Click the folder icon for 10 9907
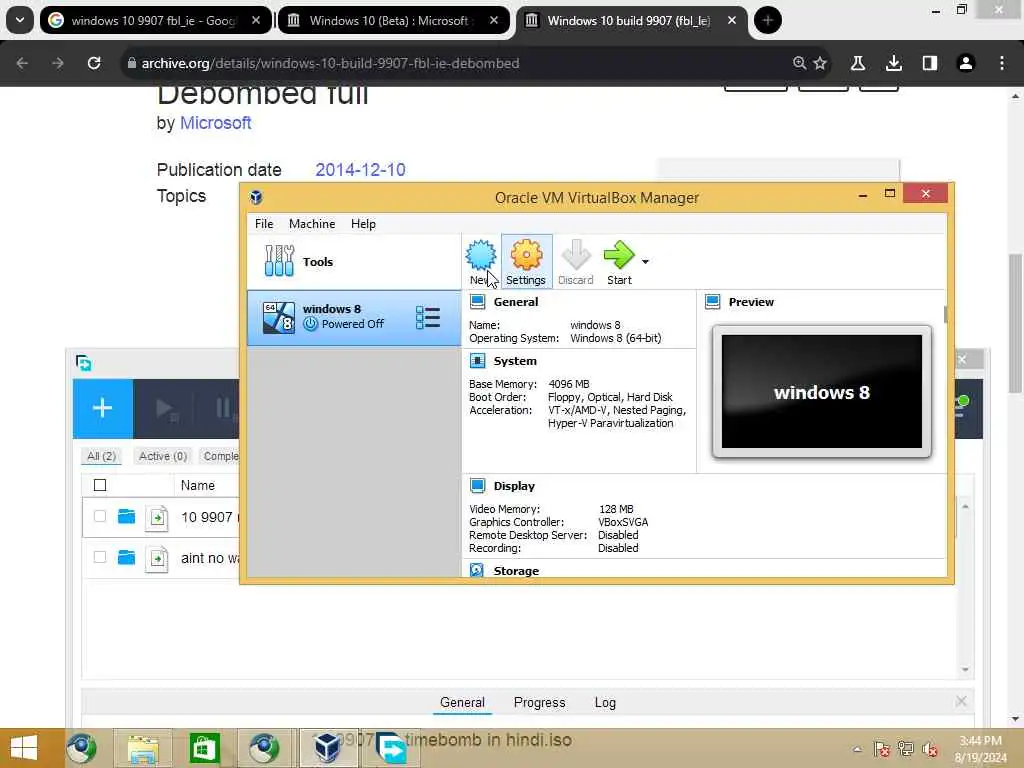 (127, 517)
